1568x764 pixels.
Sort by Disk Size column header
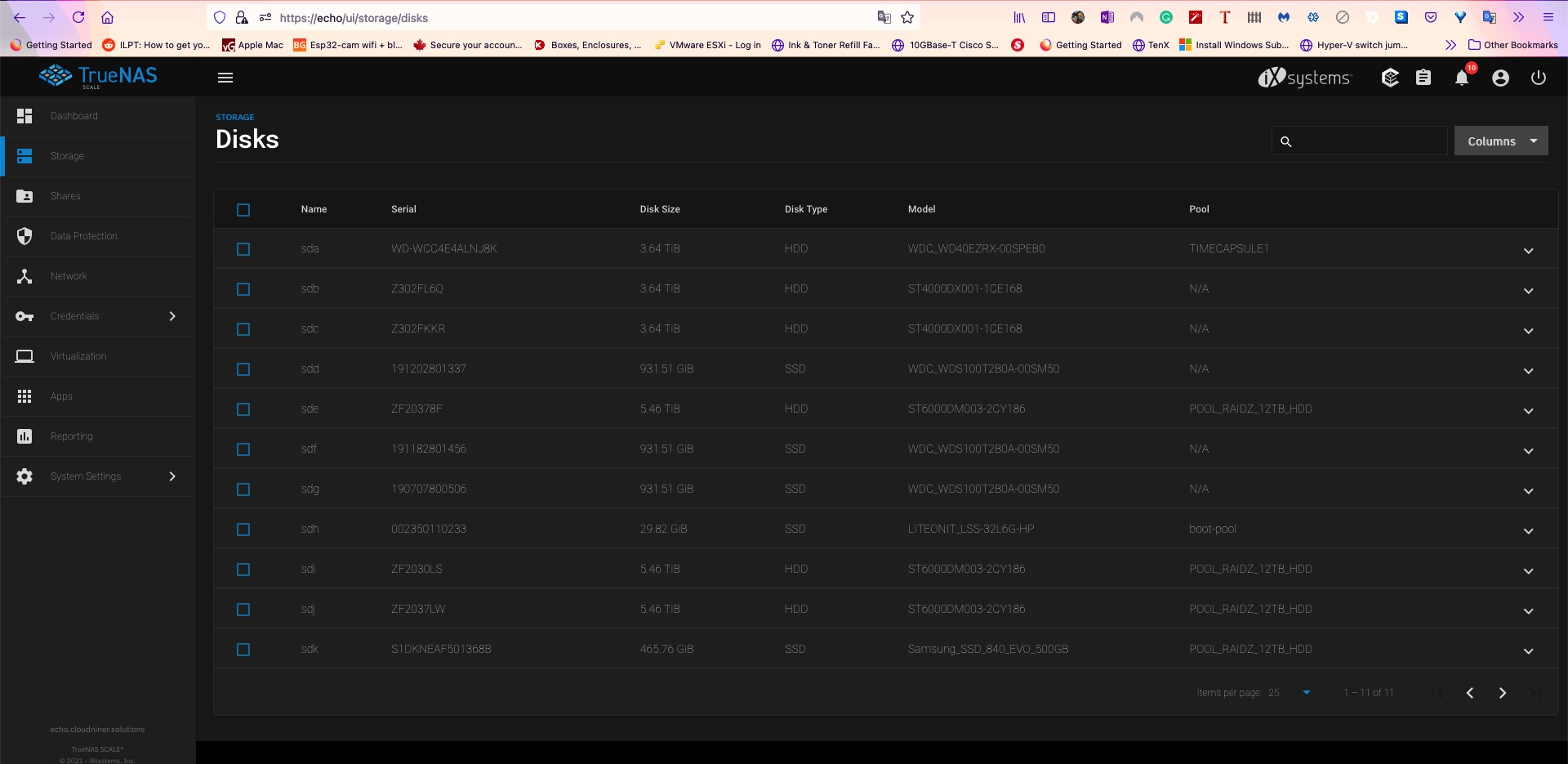[660, 209]
